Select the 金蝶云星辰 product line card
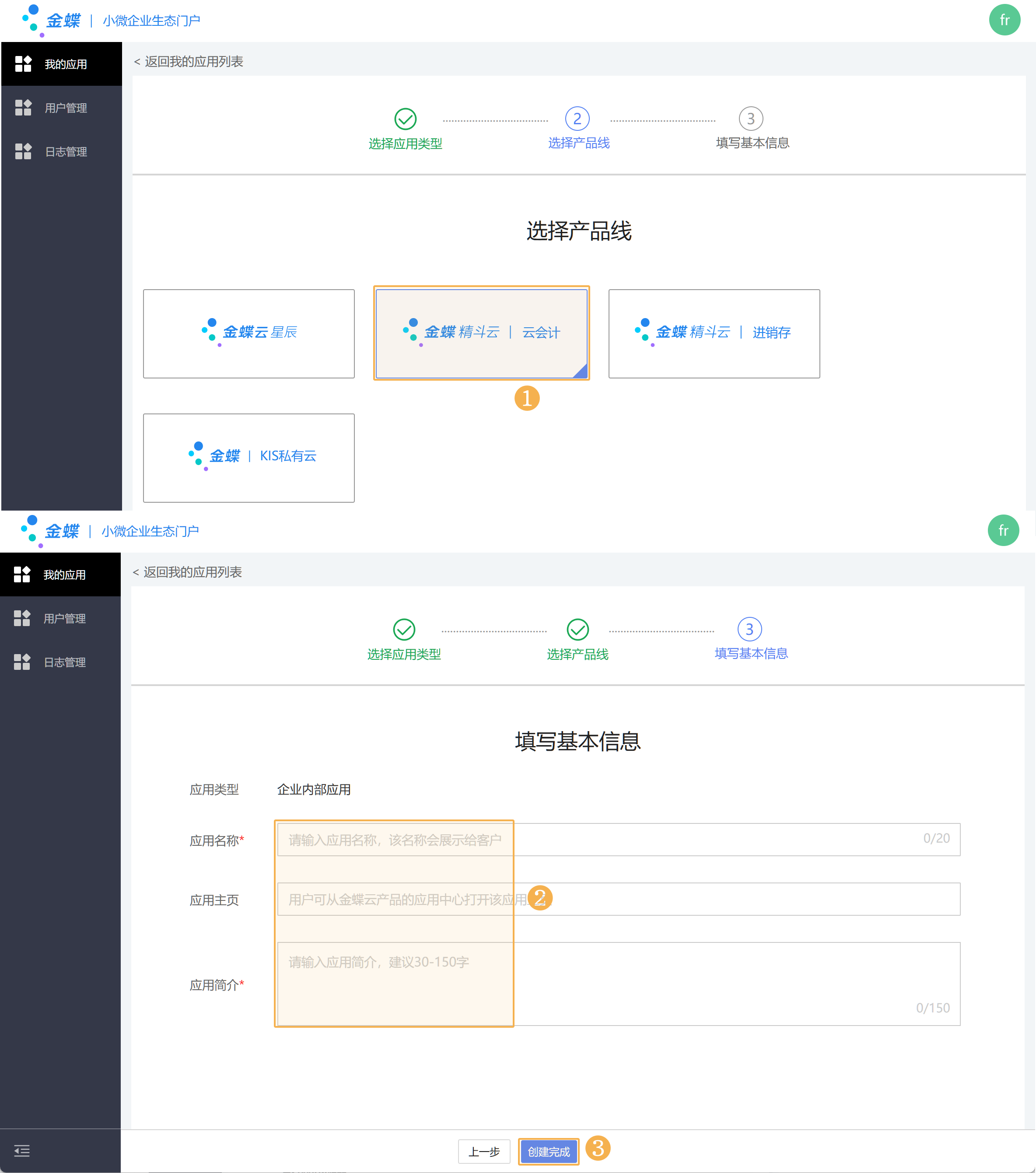 click(x=248, y=333)
